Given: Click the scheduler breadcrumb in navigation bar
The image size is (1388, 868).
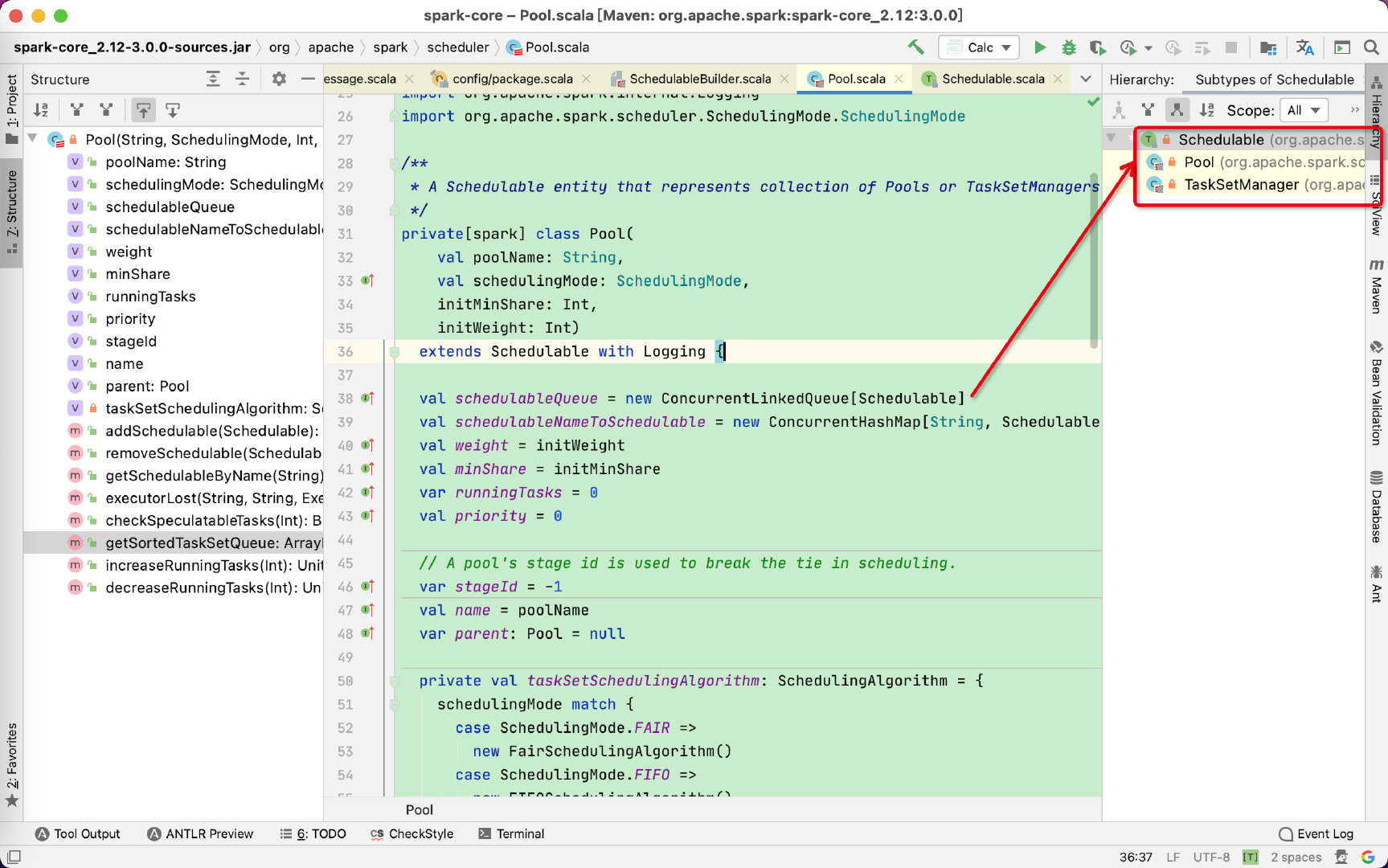Looking at the screenshot, I should 458,47.
